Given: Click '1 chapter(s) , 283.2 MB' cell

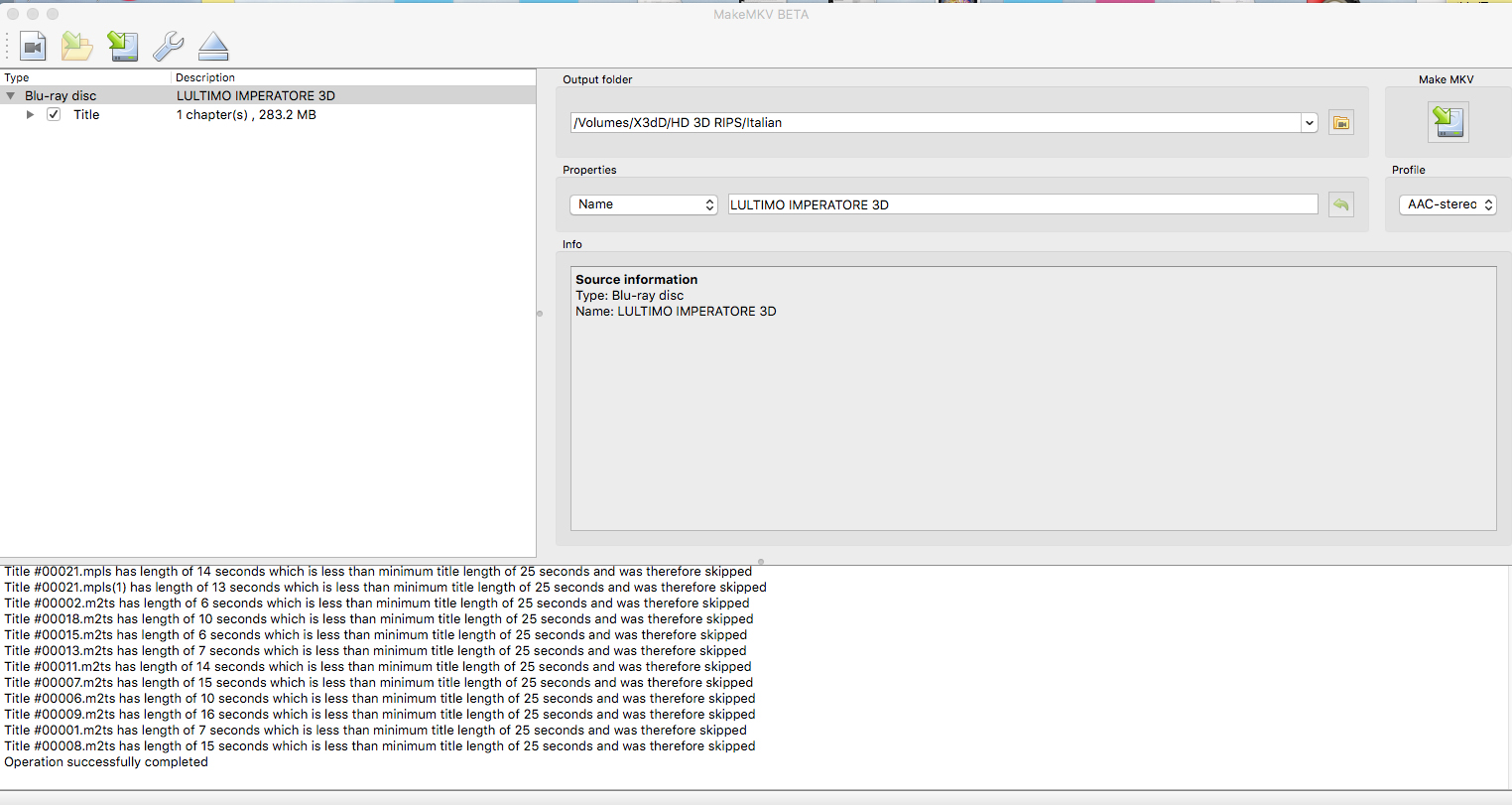Looking at the screenshot, I should tap(246, 115).
